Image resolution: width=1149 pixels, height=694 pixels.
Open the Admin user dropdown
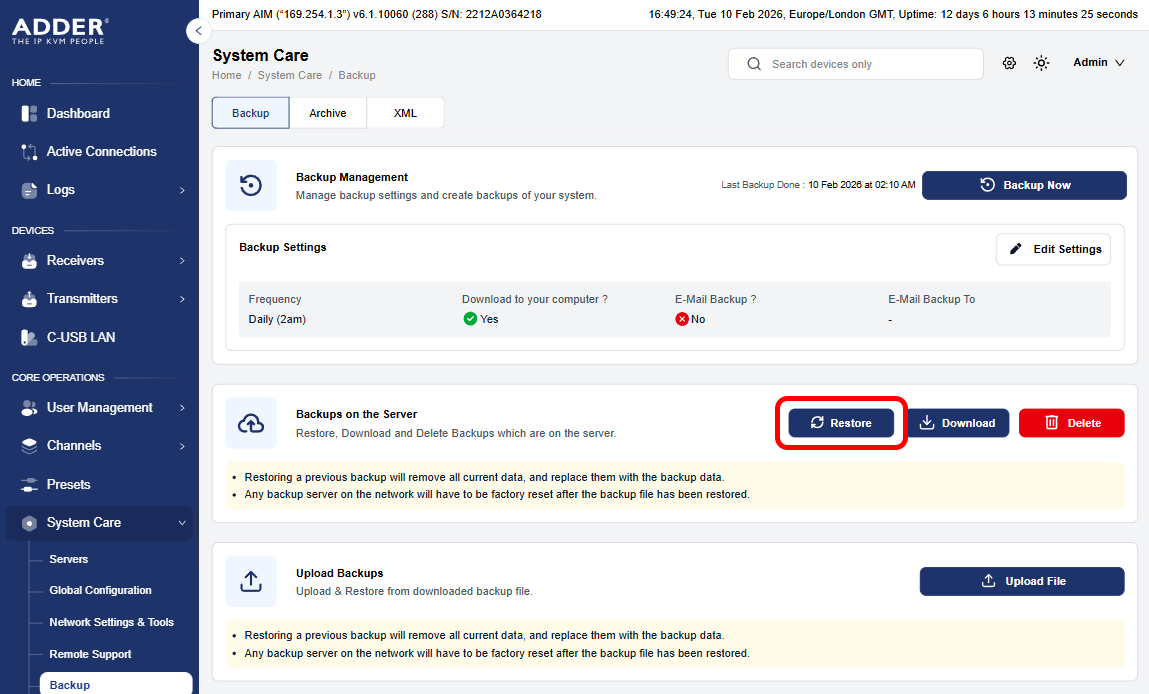pyautogui.click(x=1098, y=63)
